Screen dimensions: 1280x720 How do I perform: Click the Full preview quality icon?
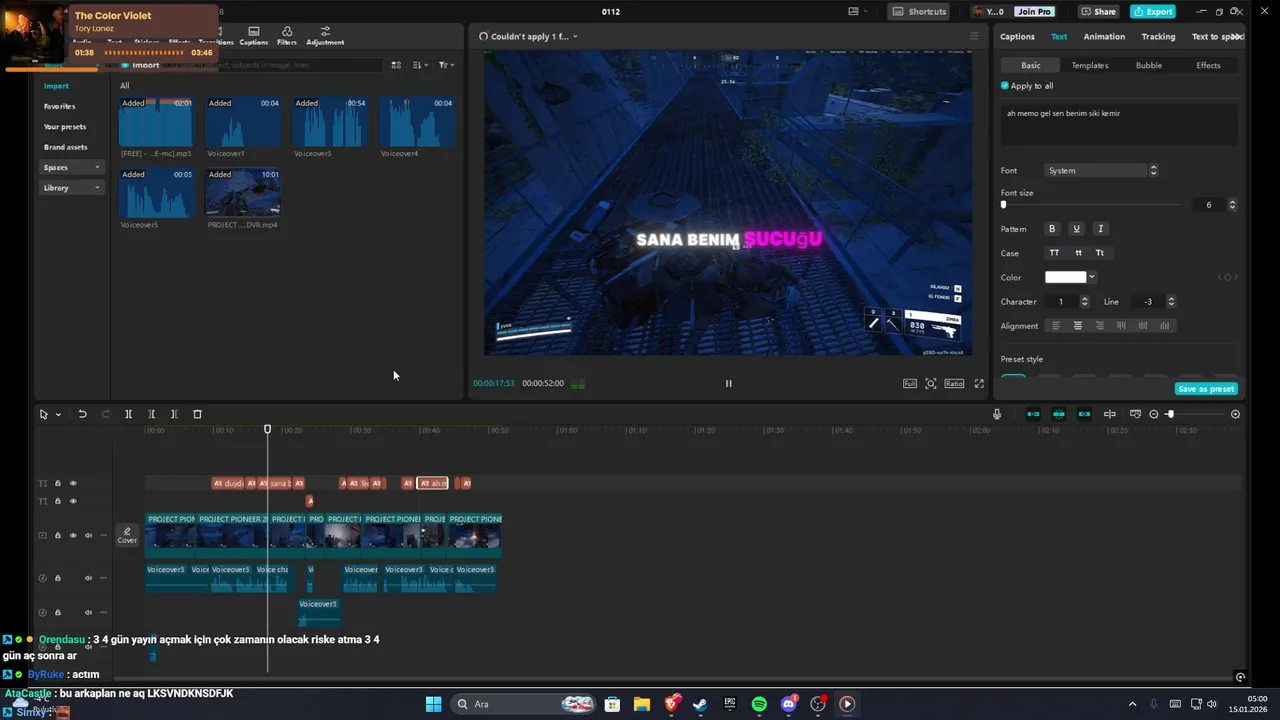click(x=910, y=383)
